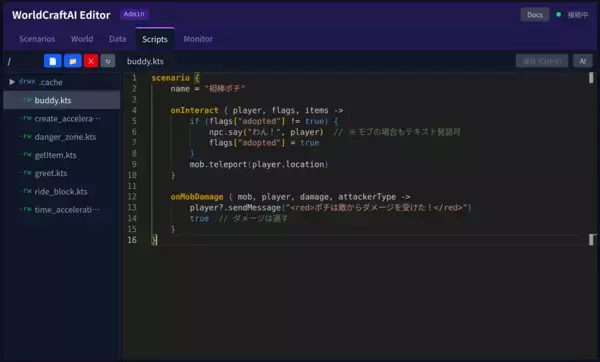
Task: Click the new folder icon
Action: (72, 61)
